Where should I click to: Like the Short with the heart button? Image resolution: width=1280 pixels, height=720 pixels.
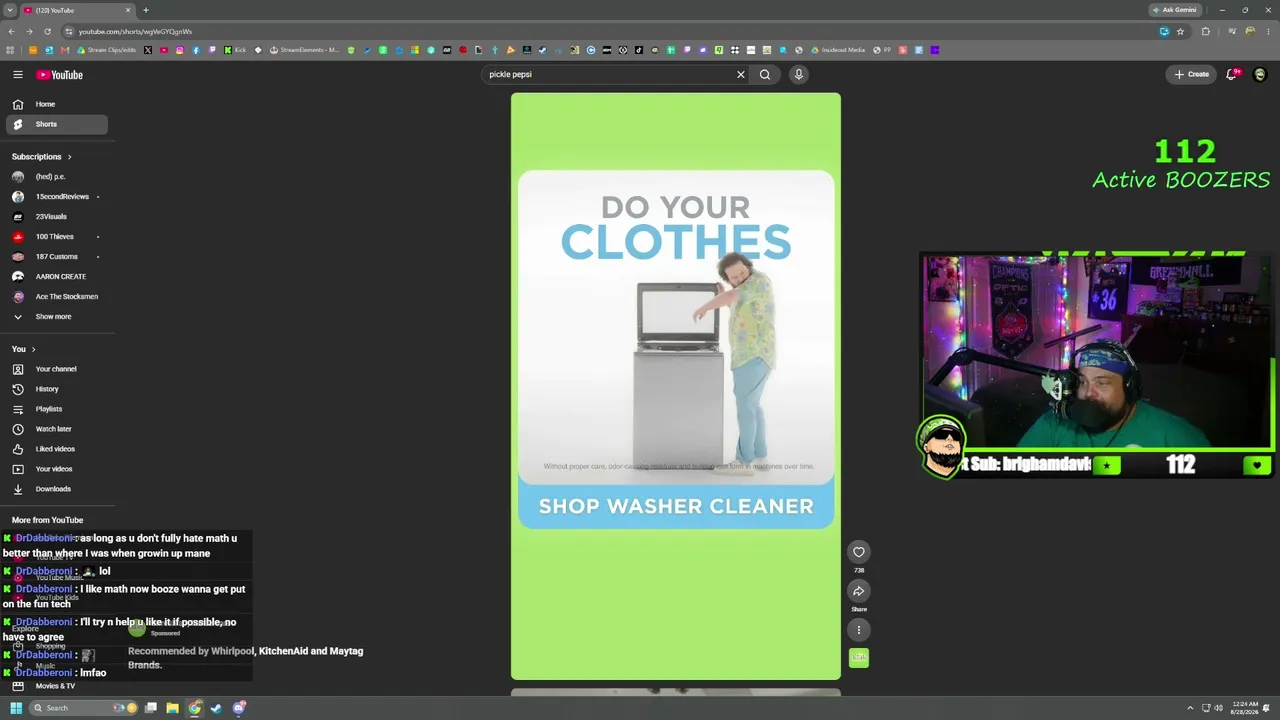tap(859, 552)
